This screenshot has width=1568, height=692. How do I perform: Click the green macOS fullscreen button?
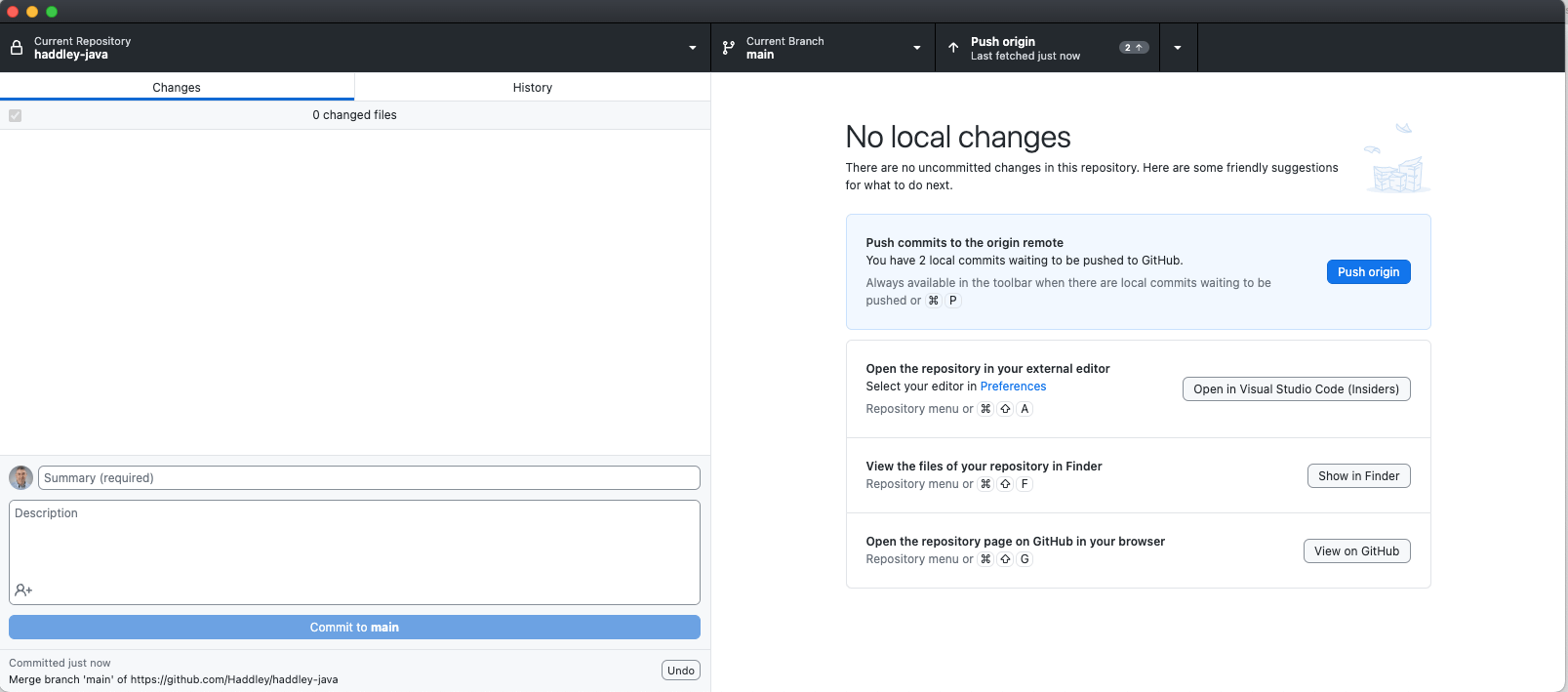(x=52, y=12)
